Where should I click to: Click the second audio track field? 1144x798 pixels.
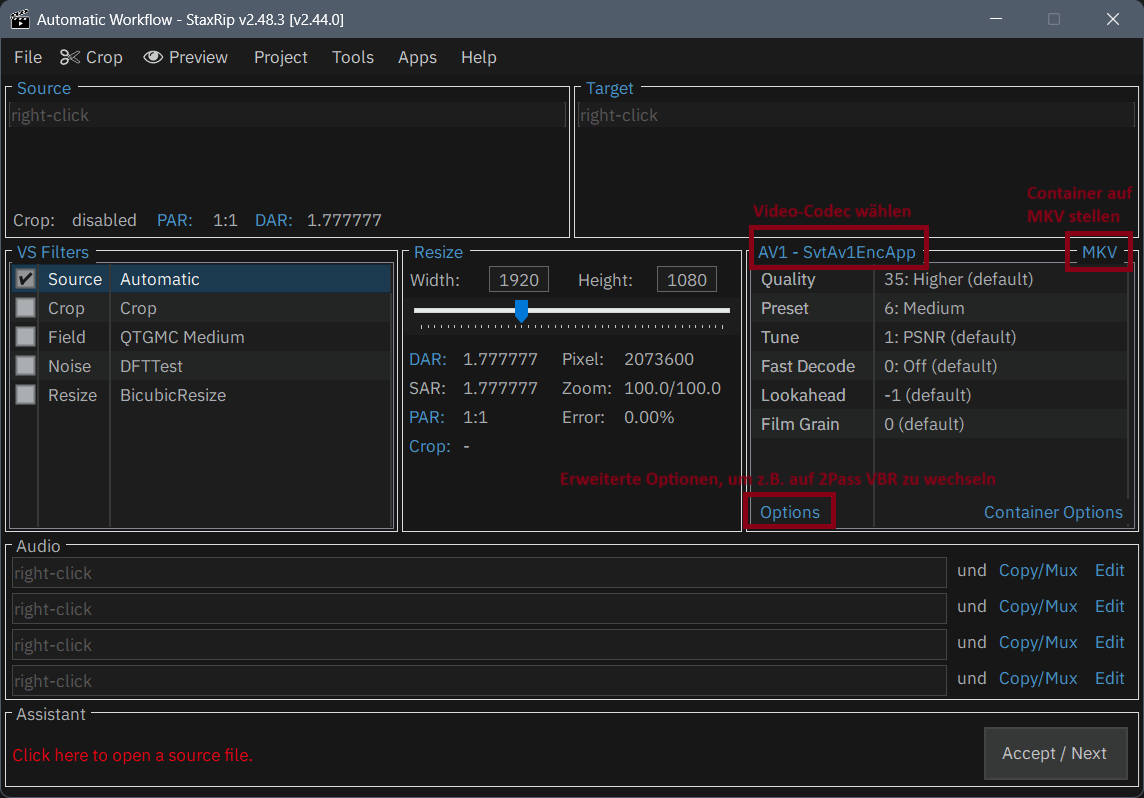point(479,608)
